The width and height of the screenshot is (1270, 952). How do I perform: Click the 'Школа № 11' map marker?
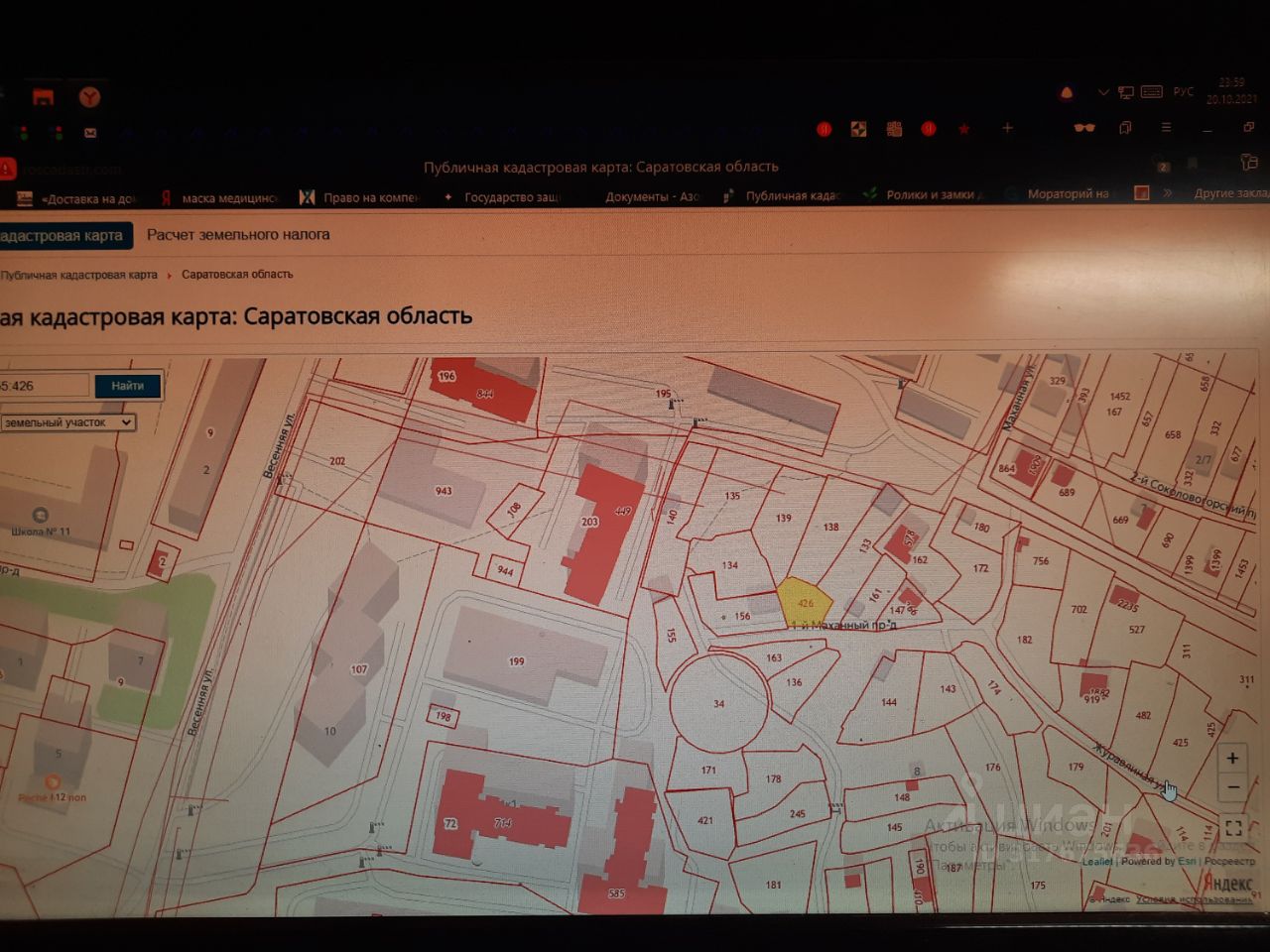41,523
